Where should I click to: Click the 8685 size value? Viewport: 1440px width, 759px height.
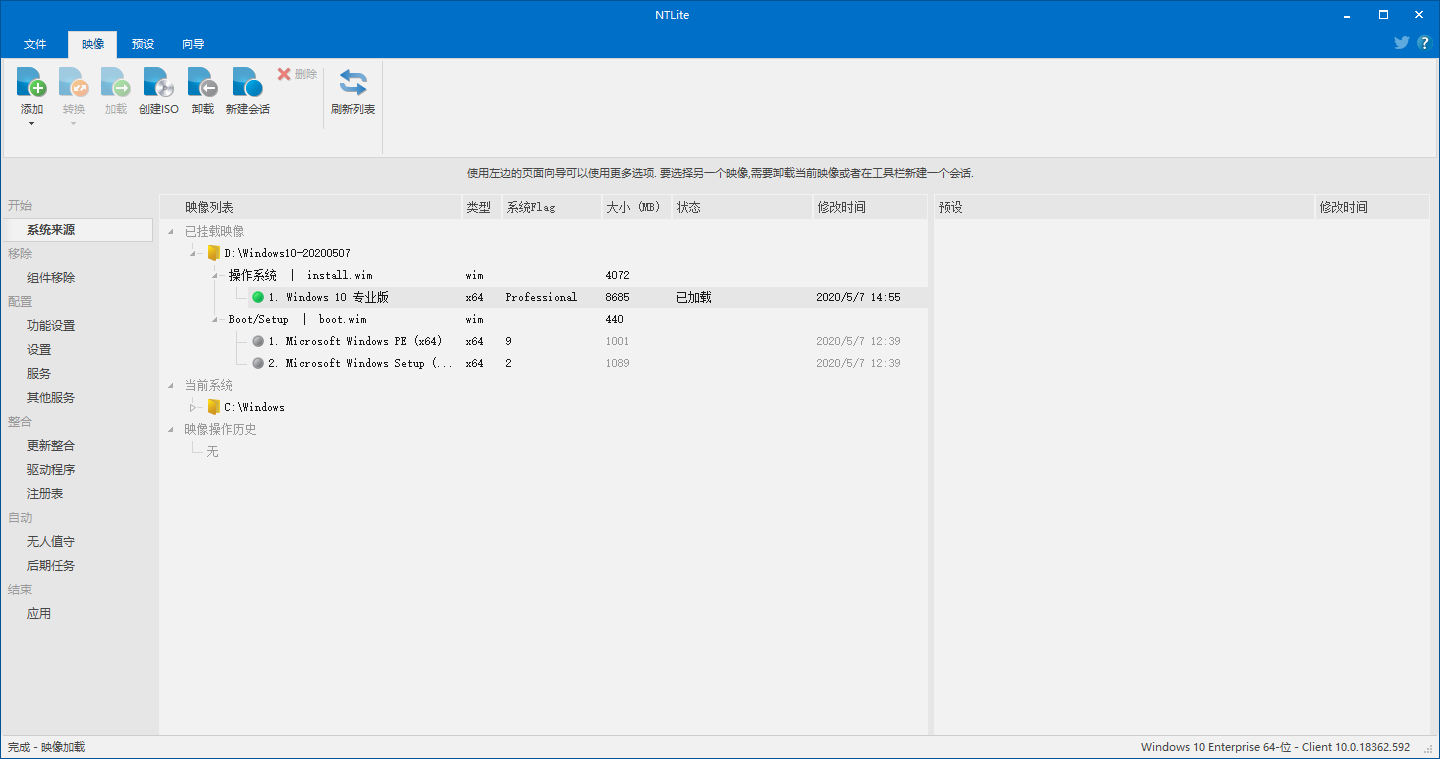click(x=618, y=297)
